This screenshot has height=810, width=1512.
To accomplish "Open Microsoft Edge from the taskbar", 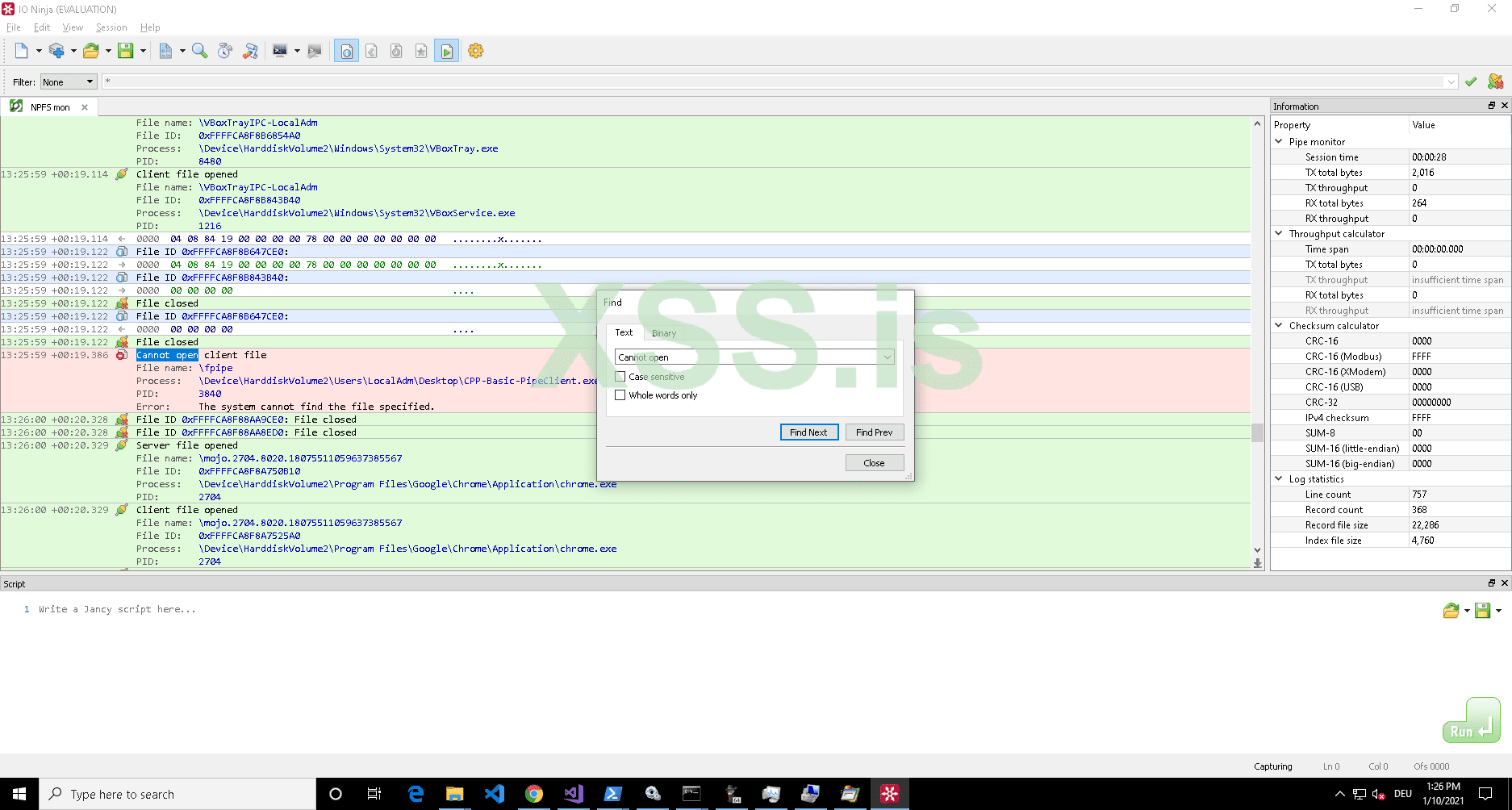I will [416, 794].
